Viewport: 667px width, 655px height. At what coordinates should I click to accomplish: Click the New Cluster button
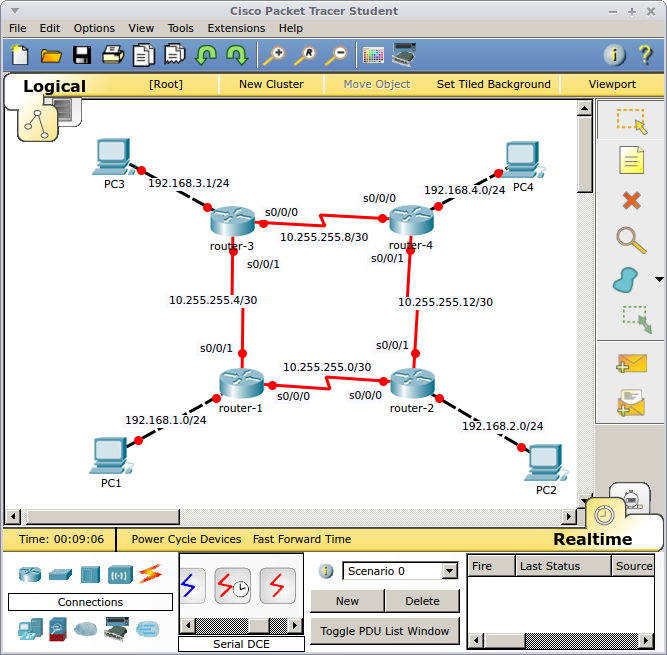pos(271,84)
